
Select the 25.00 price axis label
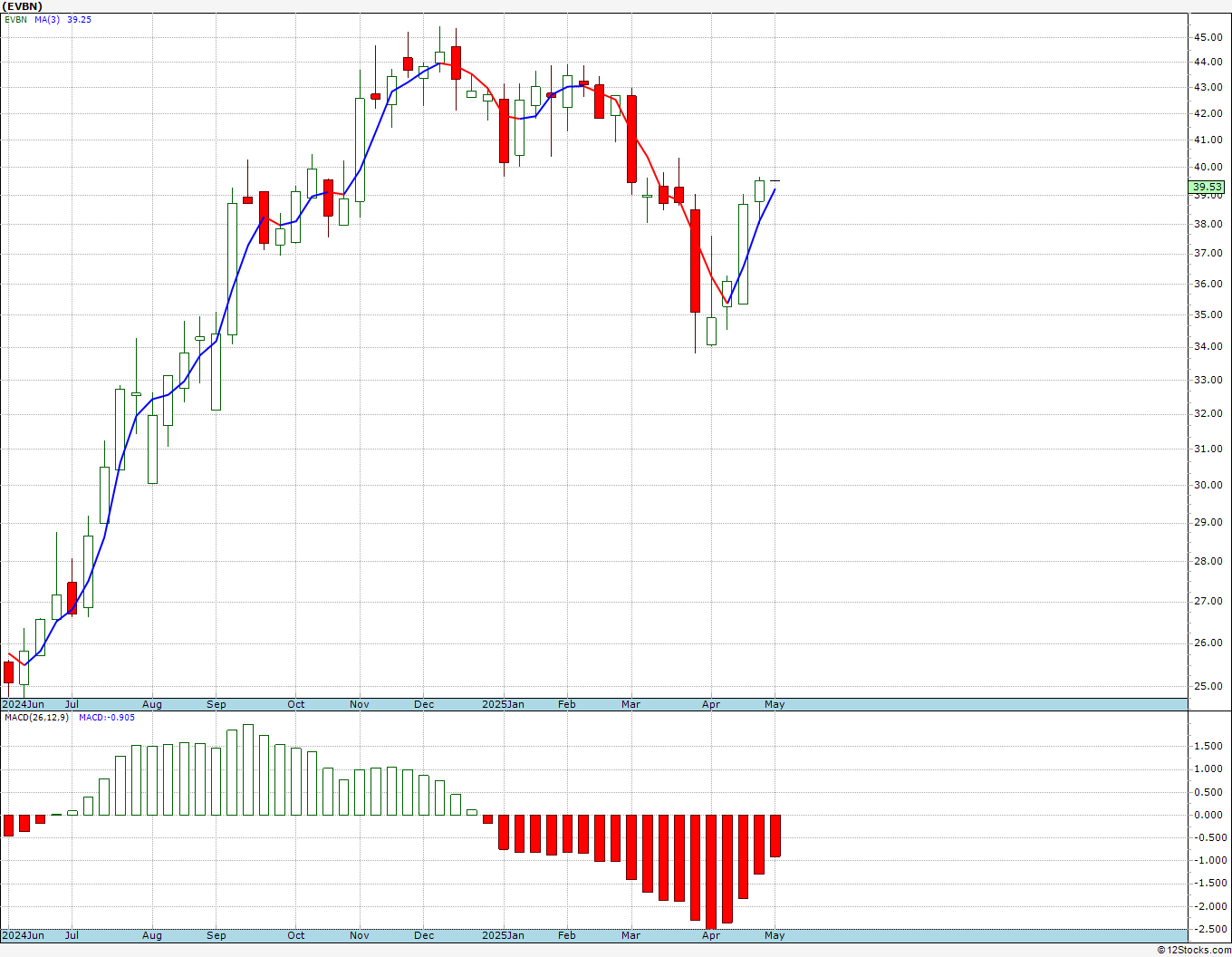(x=1208, y=686)
